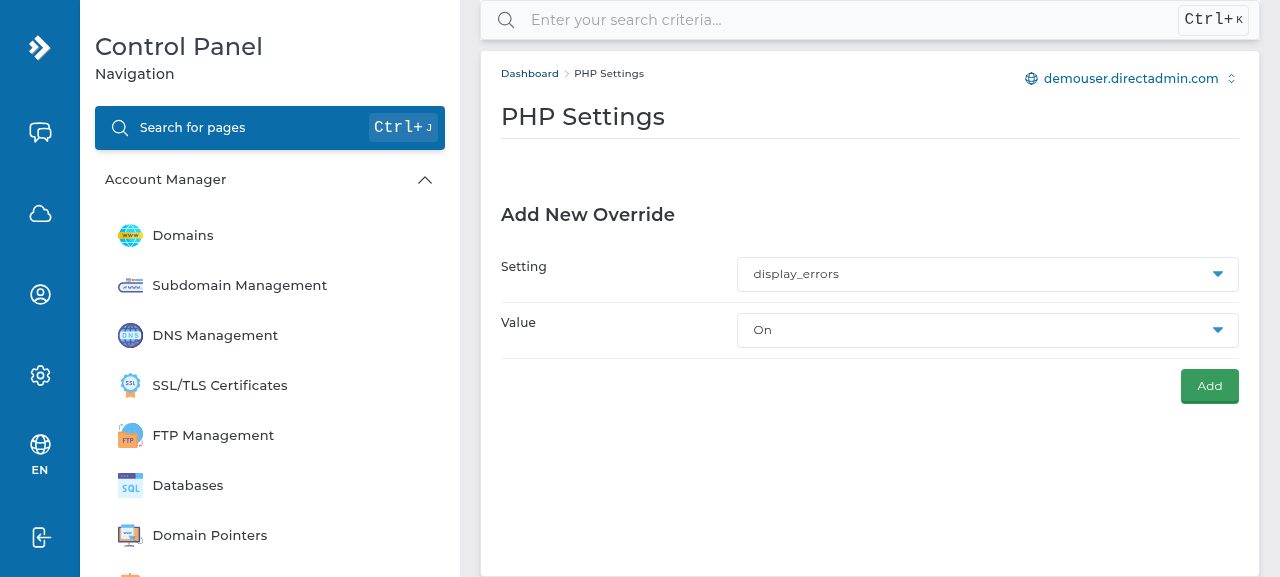Click the Value field label
1280x577 pixels.
coord(518,323)
